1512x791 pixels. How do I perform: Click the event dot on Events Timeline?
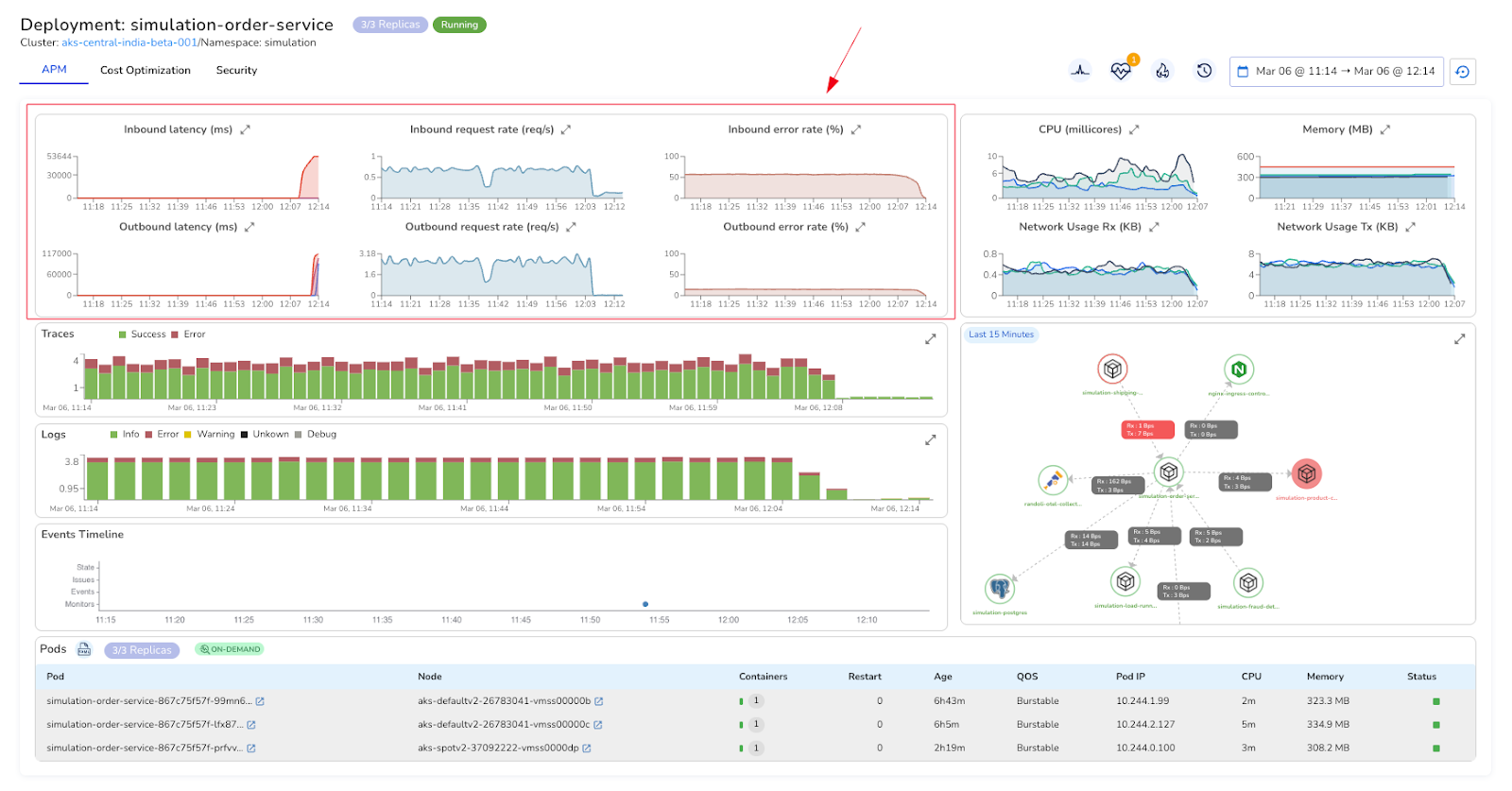645,604
